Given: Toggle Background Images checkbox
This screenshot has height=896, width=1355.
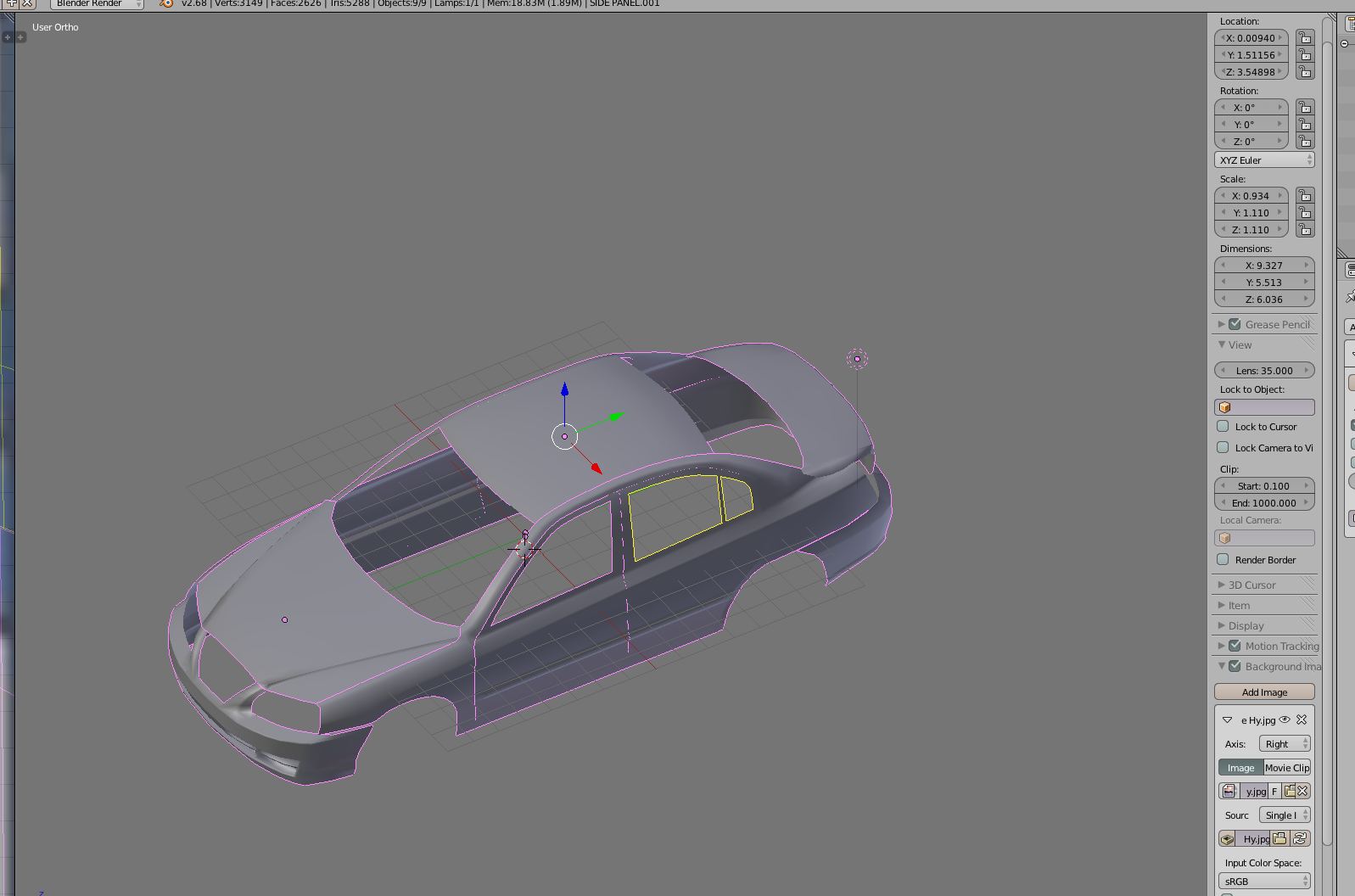Looking at the screenshot, I should coord(1235,666).
